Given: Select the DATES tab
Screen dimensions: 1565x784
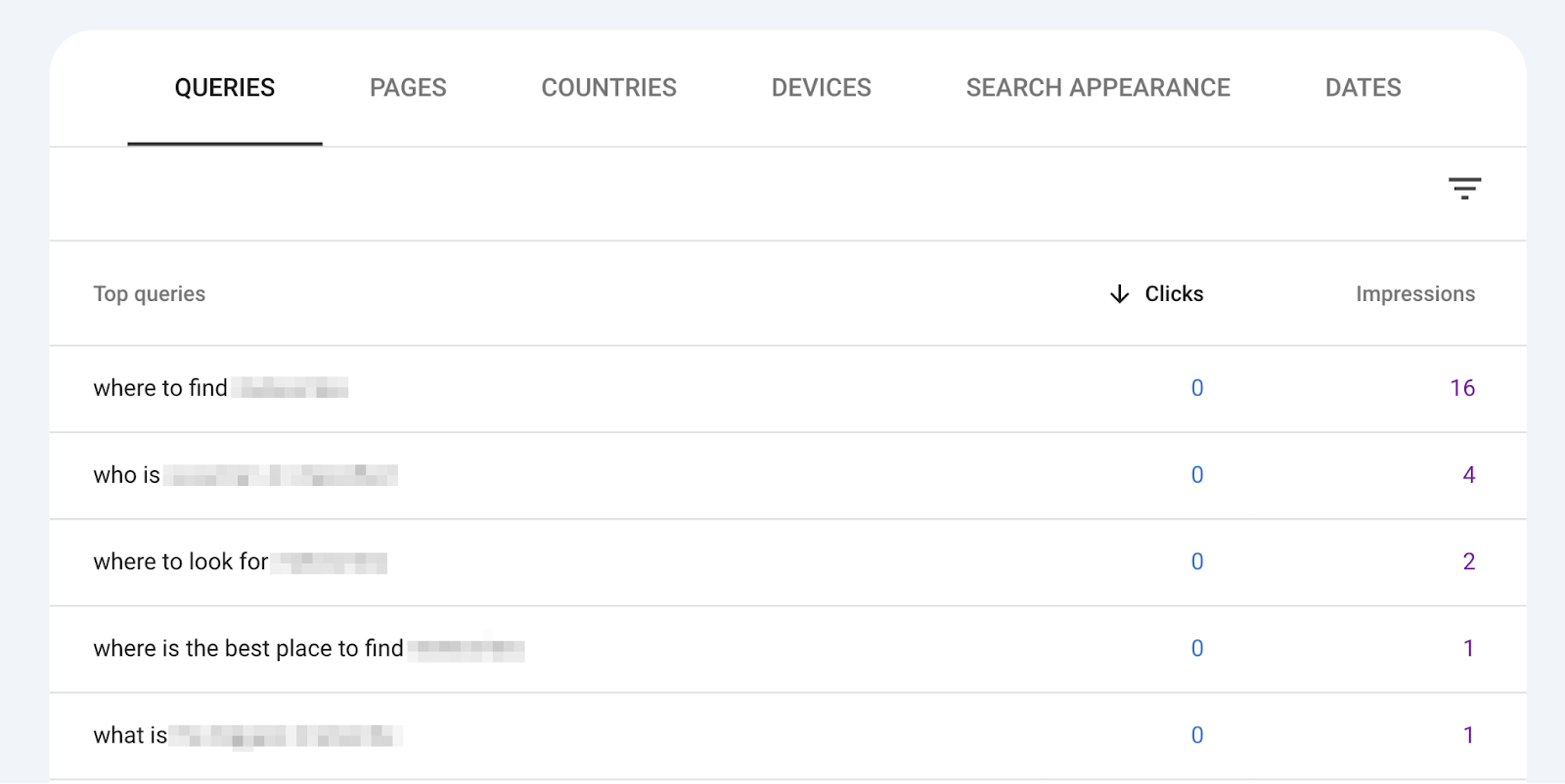Looking at the screenshot, I should [1362, 87].
